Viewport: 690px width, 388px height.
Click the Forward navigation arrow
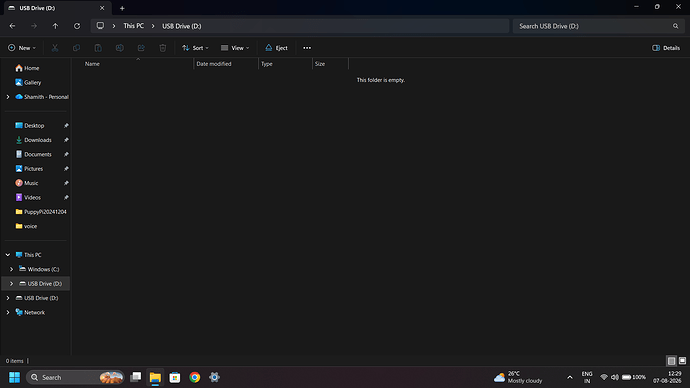[34, 26]
